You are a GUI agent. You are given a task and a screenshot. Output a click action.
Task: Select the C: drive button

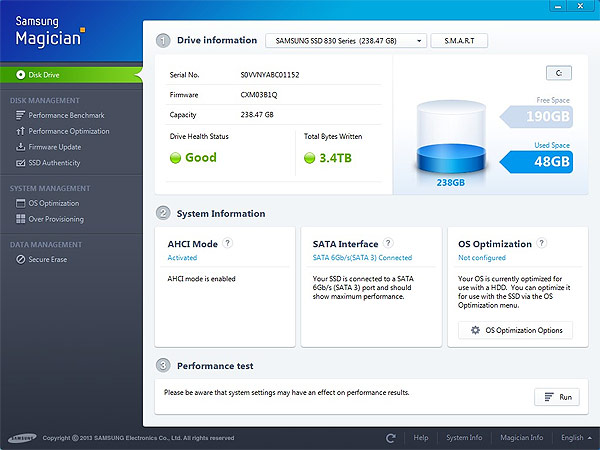click(x=559, y=73)
